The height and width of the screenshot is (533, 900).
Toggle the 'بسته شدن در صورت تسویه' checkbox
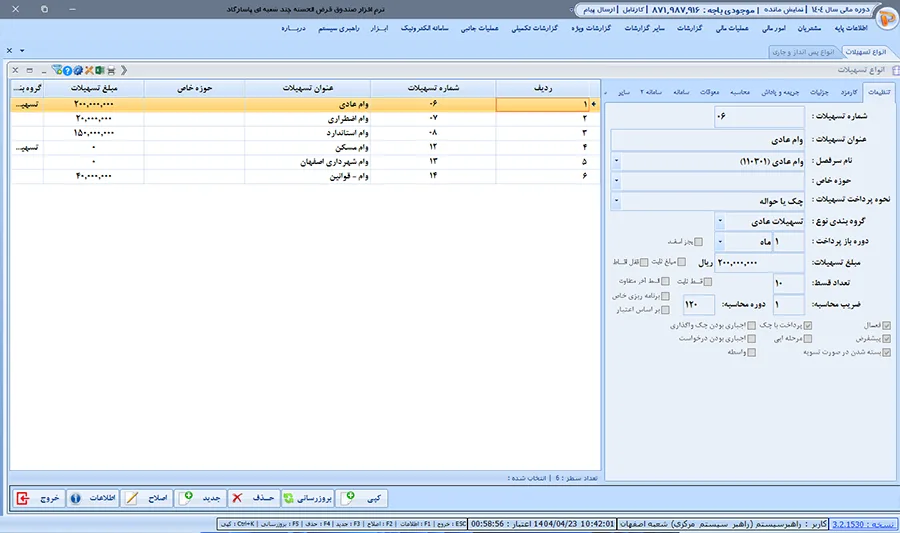point(887,352)
